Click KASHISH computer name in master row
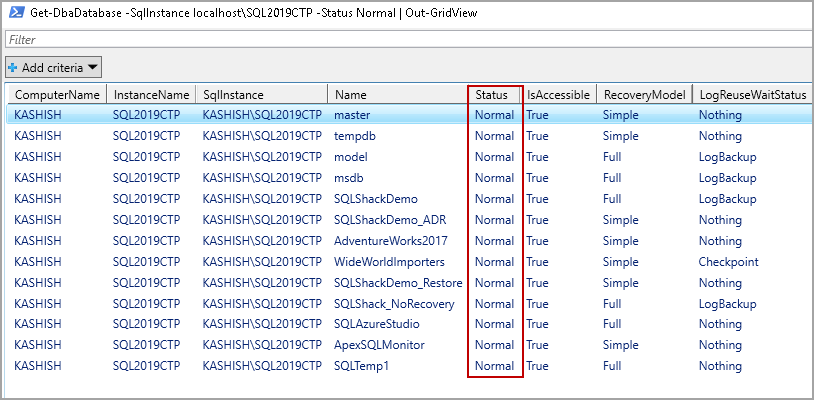 pyautogui.click(x=38, y=115)
